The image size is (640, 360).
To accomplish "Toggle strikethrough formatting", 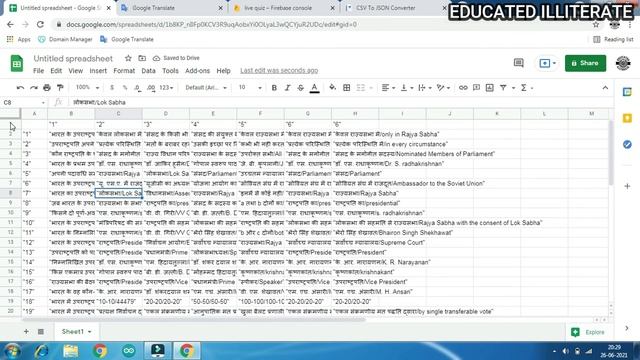I will pos(301,88).
